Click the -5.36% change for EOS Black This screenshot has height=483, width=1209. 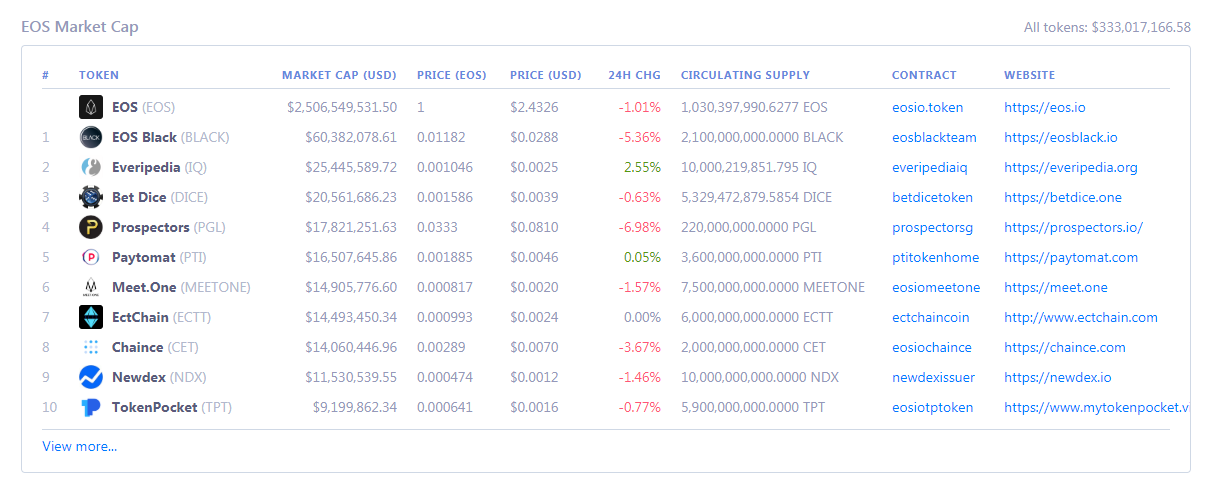[640, 137]
